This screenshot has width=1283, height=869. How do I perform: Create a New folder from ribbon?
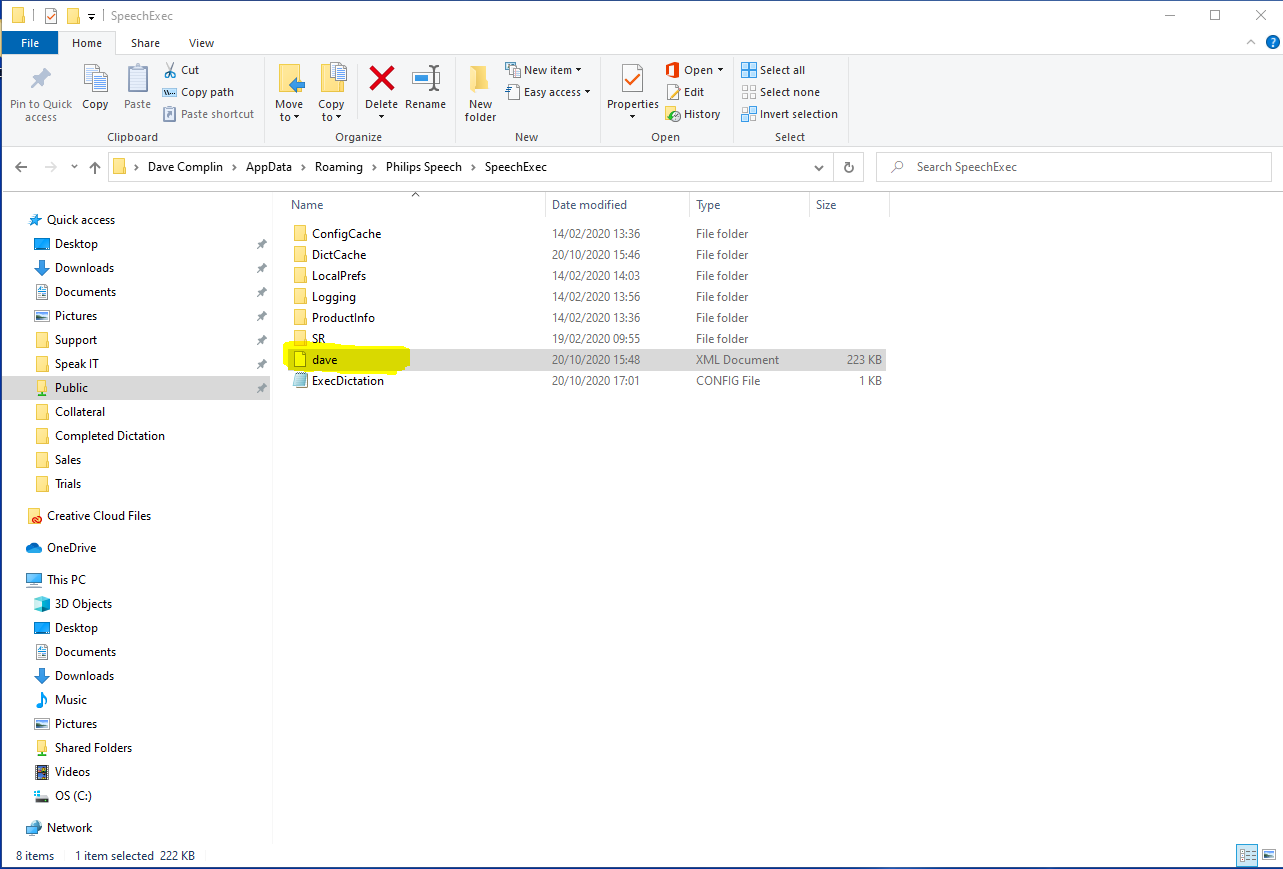pos(480,93)
